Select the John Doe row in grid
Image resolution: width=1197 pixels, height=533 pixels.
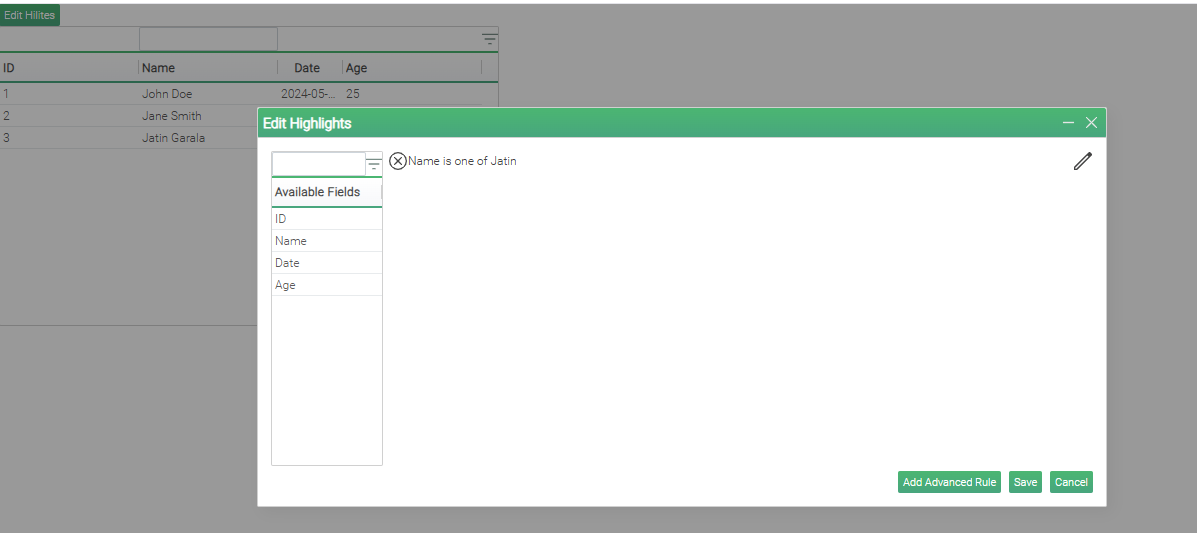167,94
